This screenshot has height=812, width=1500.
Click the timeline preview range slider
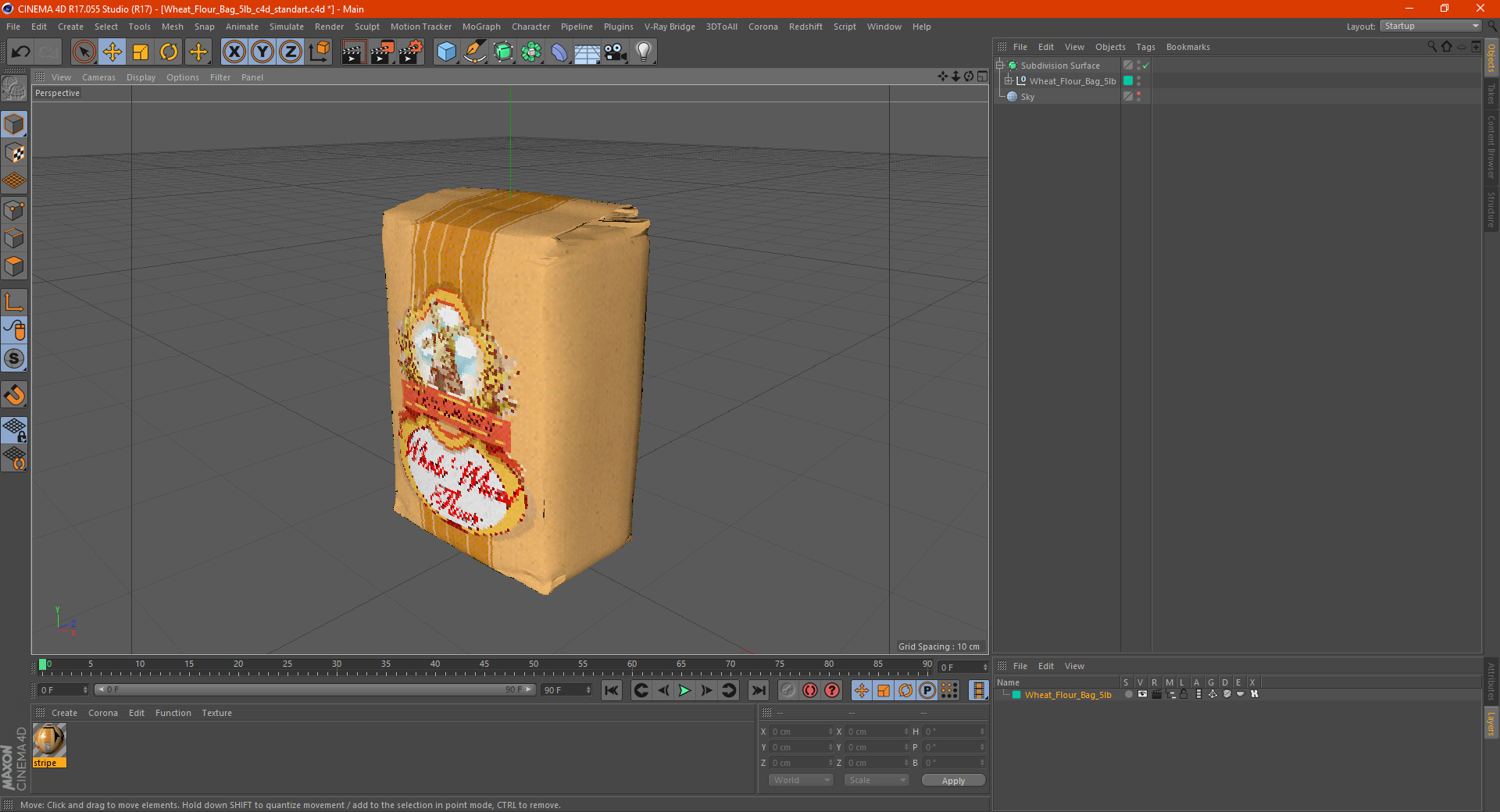coord(315,689)
